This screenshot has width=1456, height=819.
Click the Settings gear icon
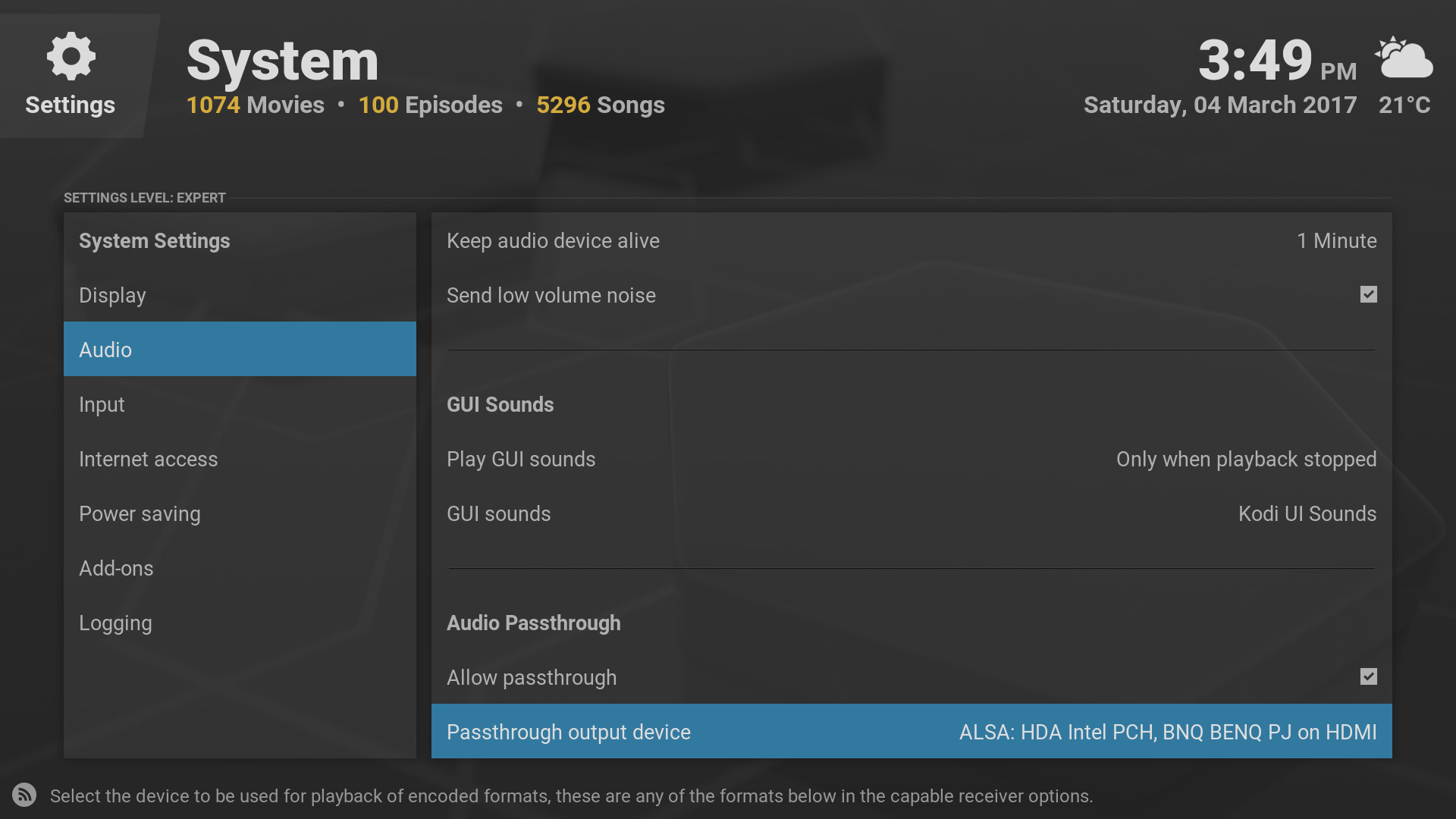click(x=71, y=56)
